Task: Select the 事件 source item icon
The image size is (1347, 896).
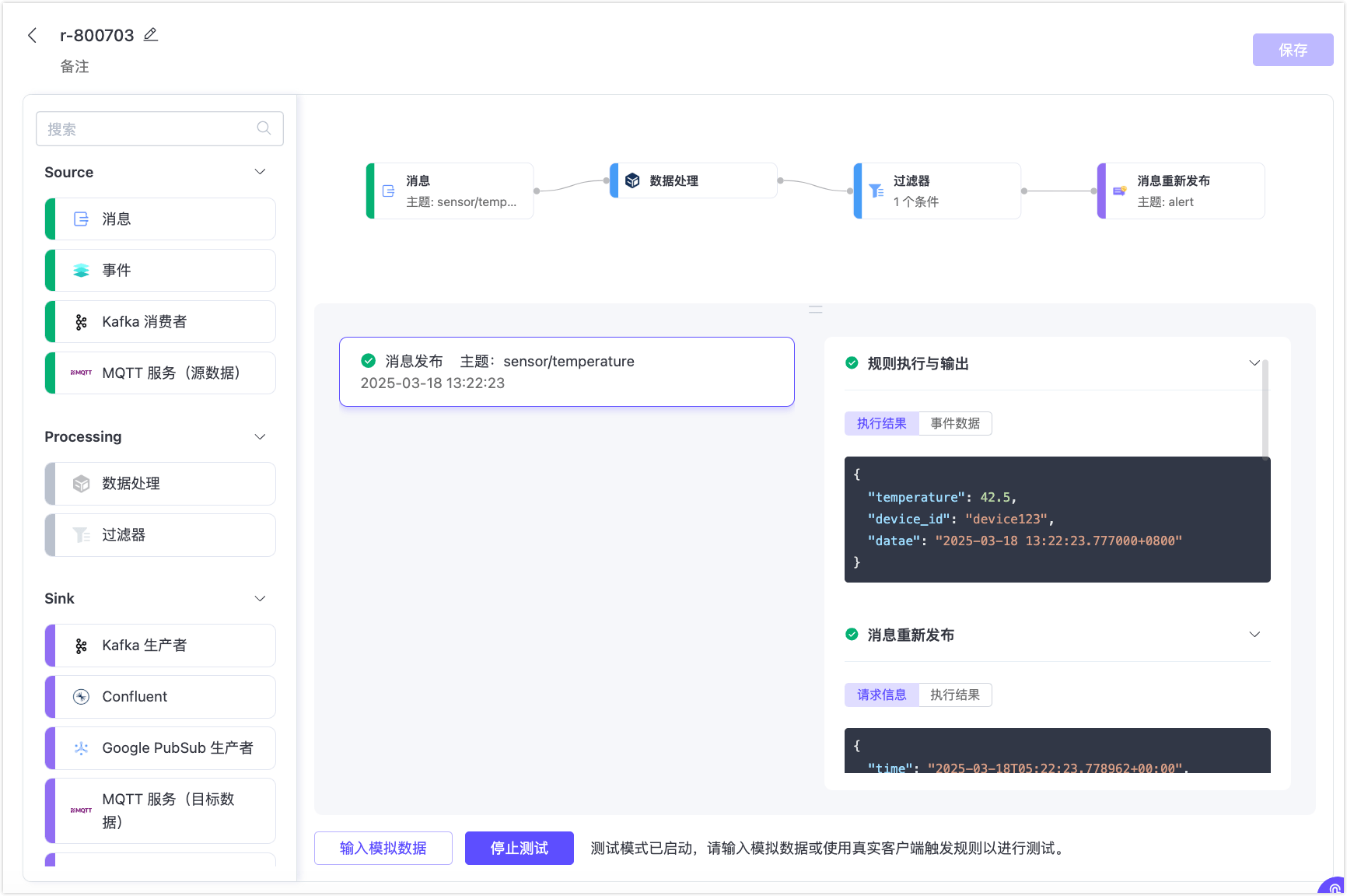Action: (x=81, y=271)
